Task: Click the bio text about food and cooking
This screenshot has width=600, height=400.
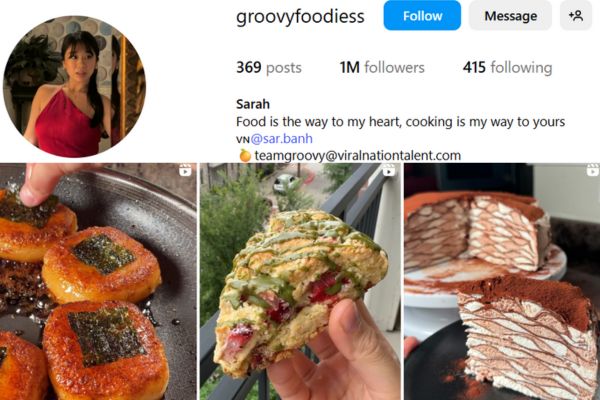Action: [400, 121]
